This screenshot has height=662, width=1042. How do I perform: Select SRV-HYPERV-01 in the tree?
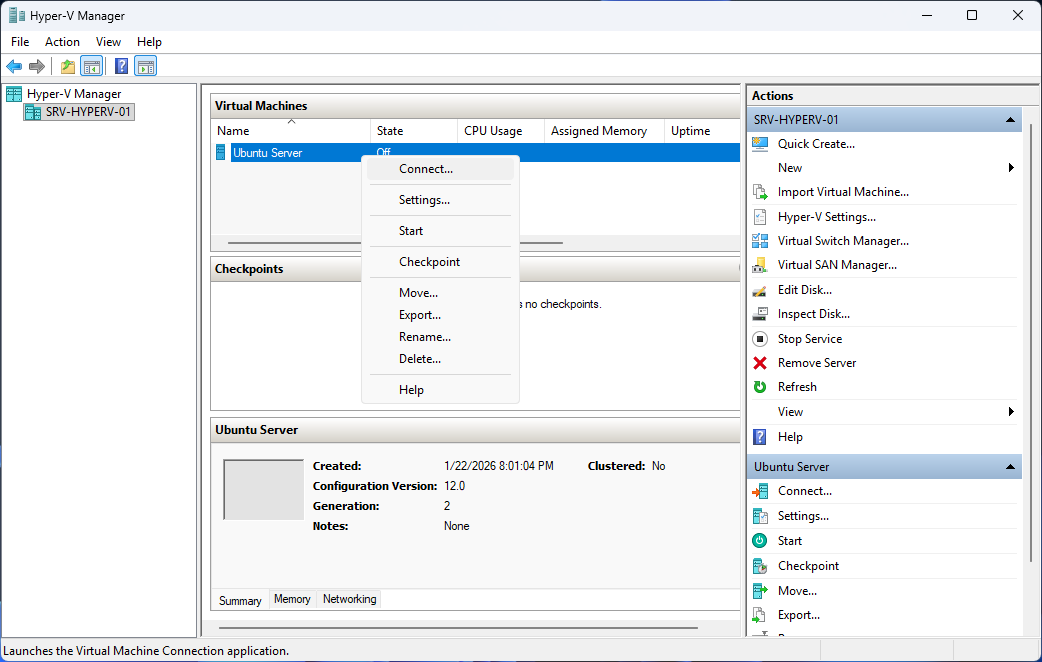tap(88, 112)
